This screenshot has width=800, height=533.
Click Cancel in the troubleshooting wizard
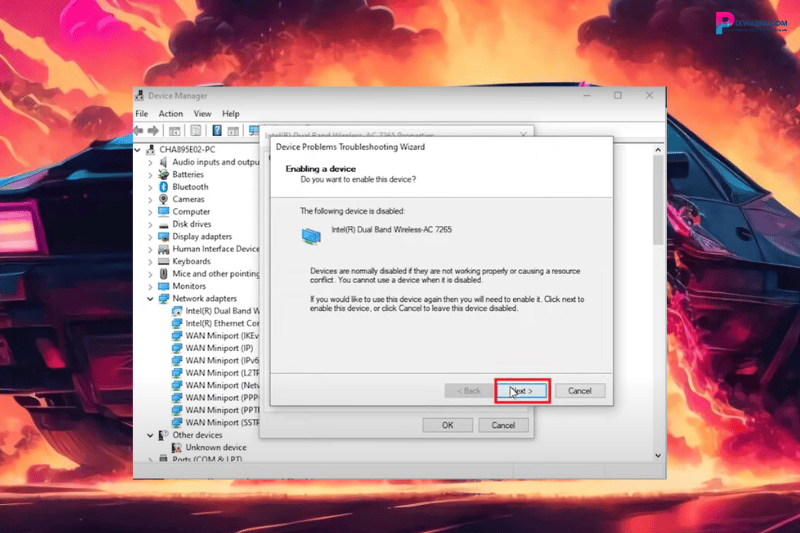580,390
